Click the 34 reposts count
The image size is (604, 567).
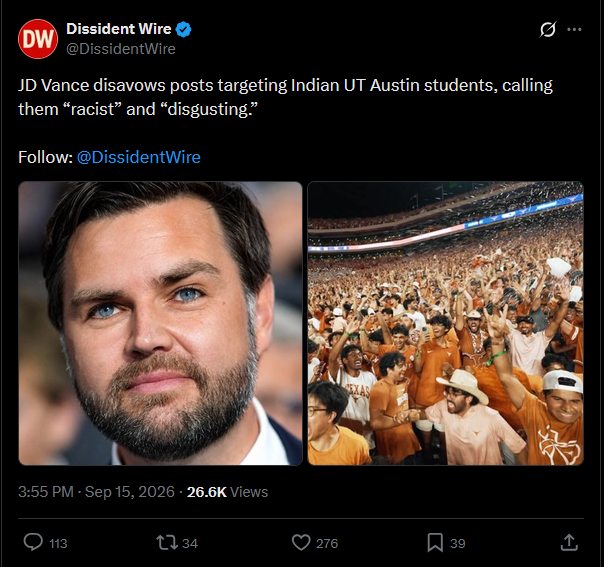click(190, 544)
